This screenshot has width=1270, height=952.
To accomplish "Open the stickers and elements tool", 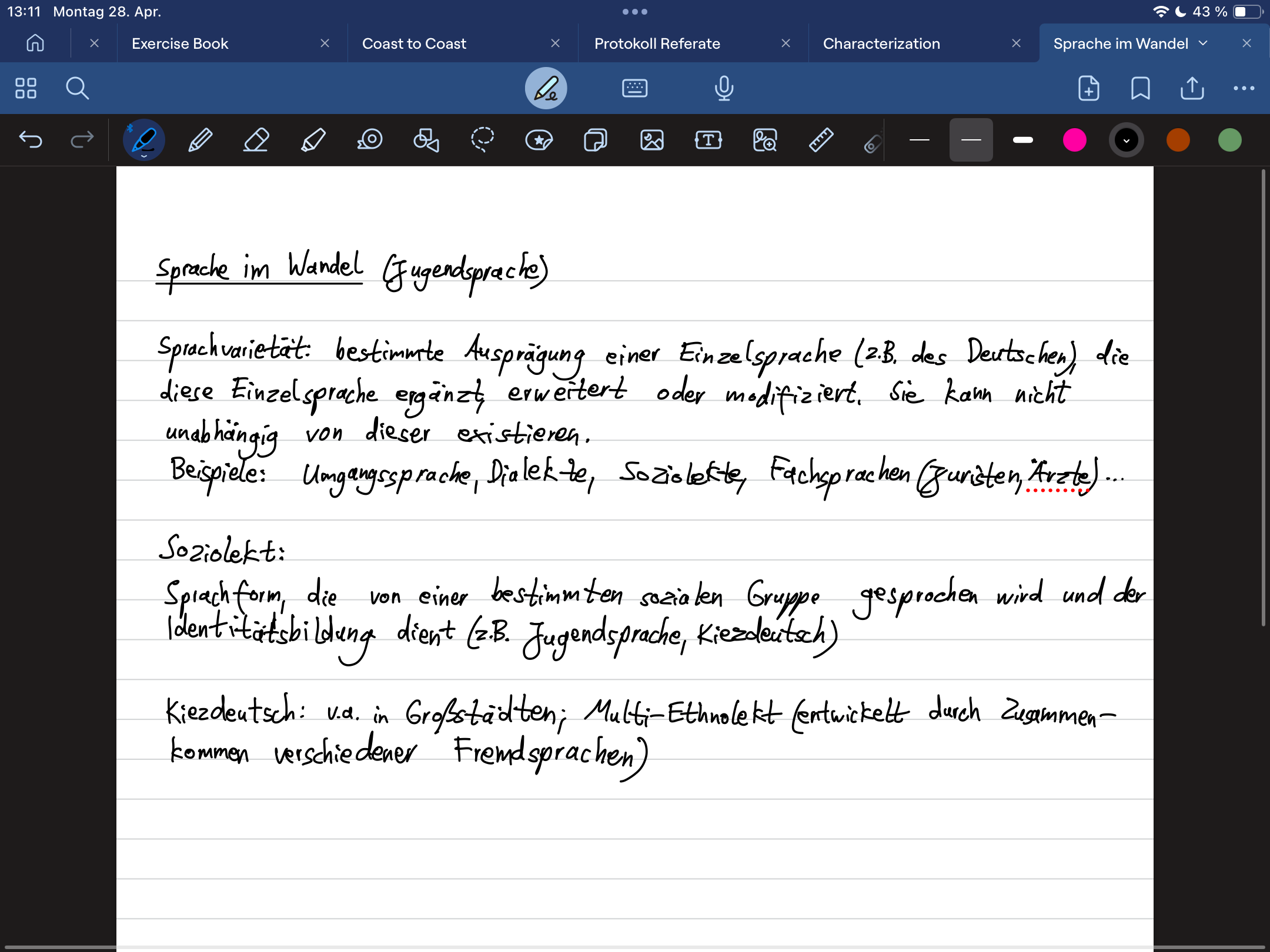I will point(539,140).
